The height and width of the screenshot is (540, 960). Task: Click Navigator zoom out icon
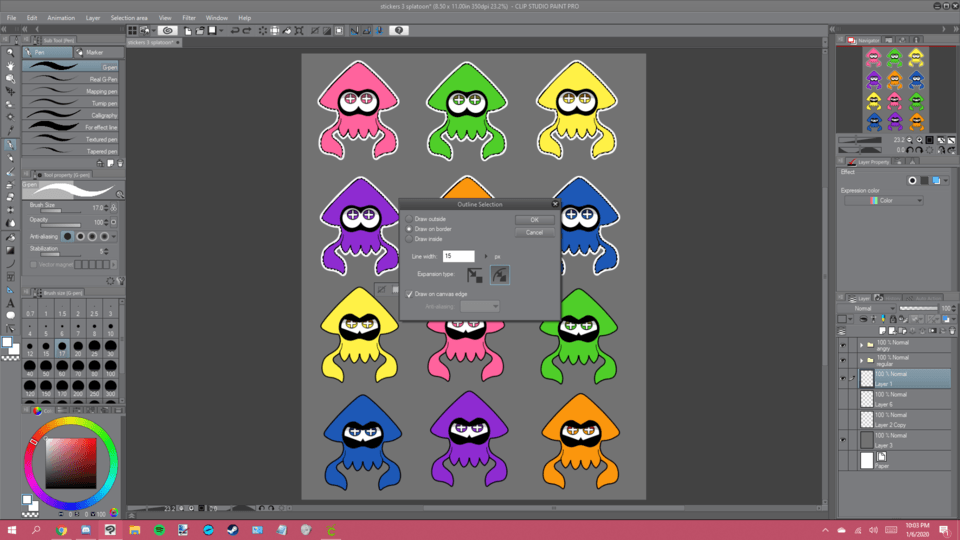(909, 140)
